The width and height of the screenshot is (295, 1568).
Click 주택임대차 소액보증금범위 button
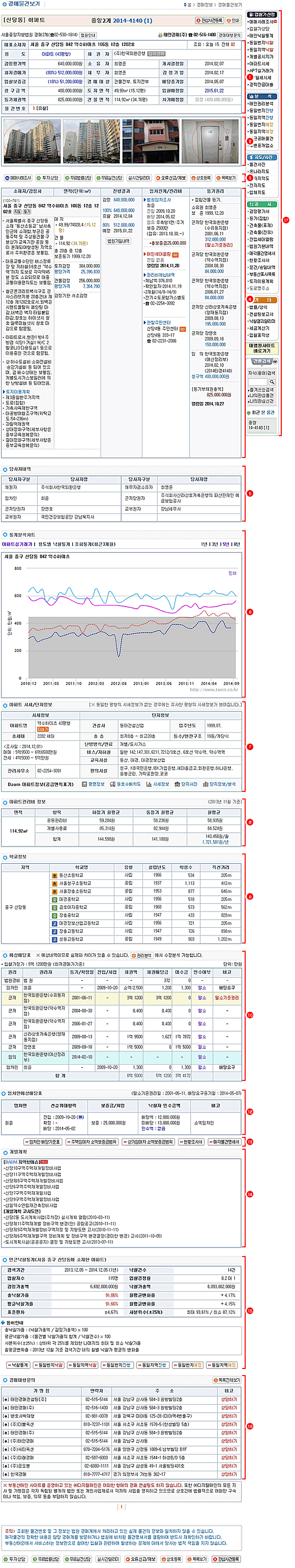point(93,1142)
